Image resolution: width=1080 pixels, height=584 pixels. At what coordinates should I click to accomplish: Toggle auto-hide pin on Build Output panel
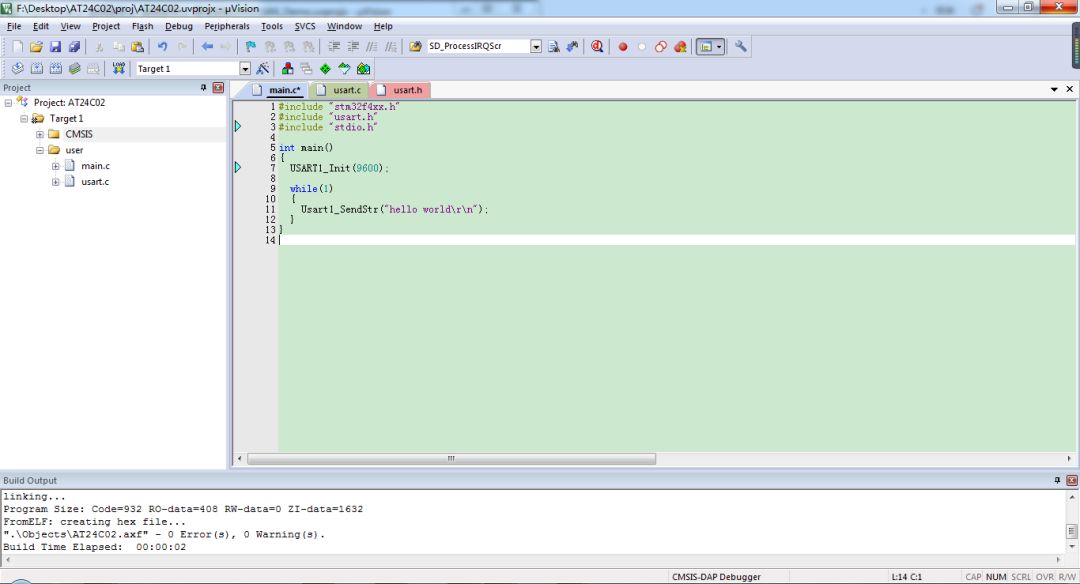(x=1057, y=480)
